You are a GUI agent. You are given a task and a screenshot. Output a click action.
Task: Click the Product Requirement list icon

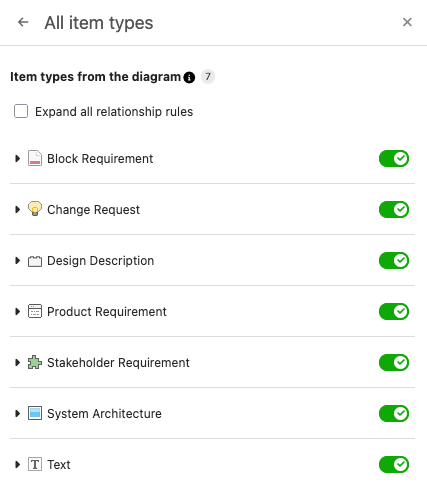pos(35,311)
